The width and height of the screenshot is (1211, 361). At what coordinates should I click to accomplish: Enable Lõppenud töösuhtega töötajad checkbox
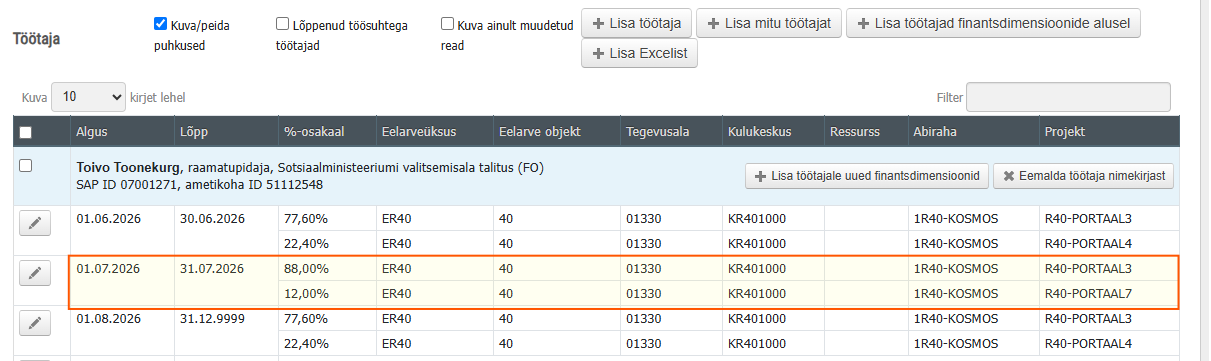283,24
